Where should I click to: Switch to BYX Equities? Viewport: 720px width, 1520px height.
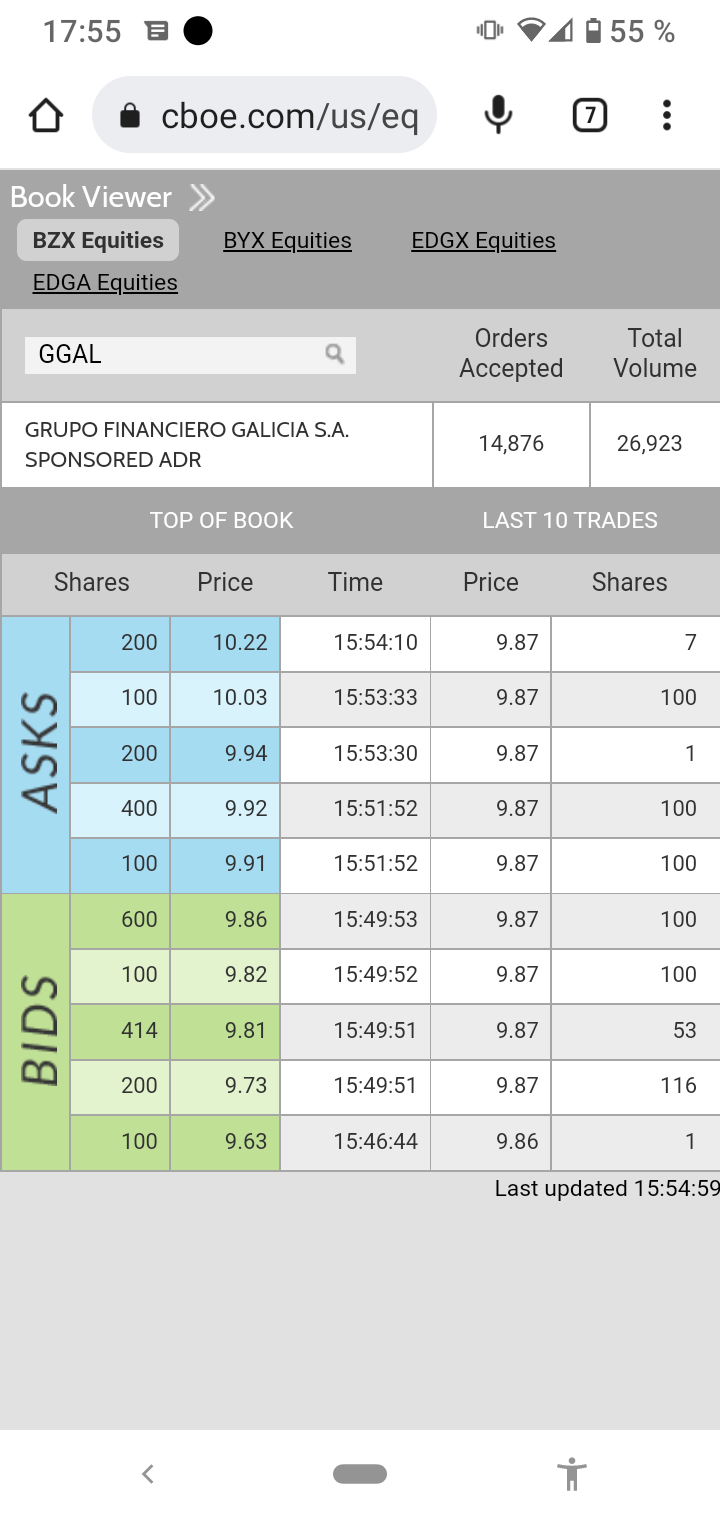287,241
